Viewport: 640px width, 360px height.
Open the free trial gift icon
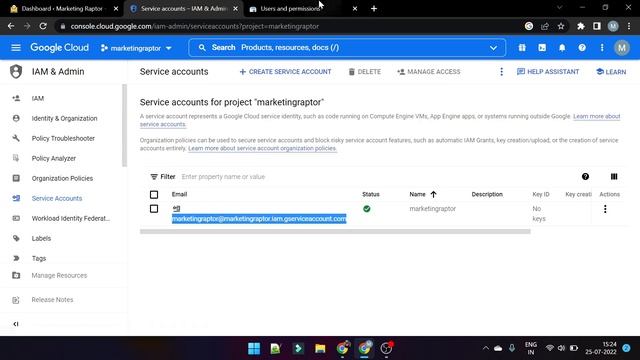click(522, 48)
